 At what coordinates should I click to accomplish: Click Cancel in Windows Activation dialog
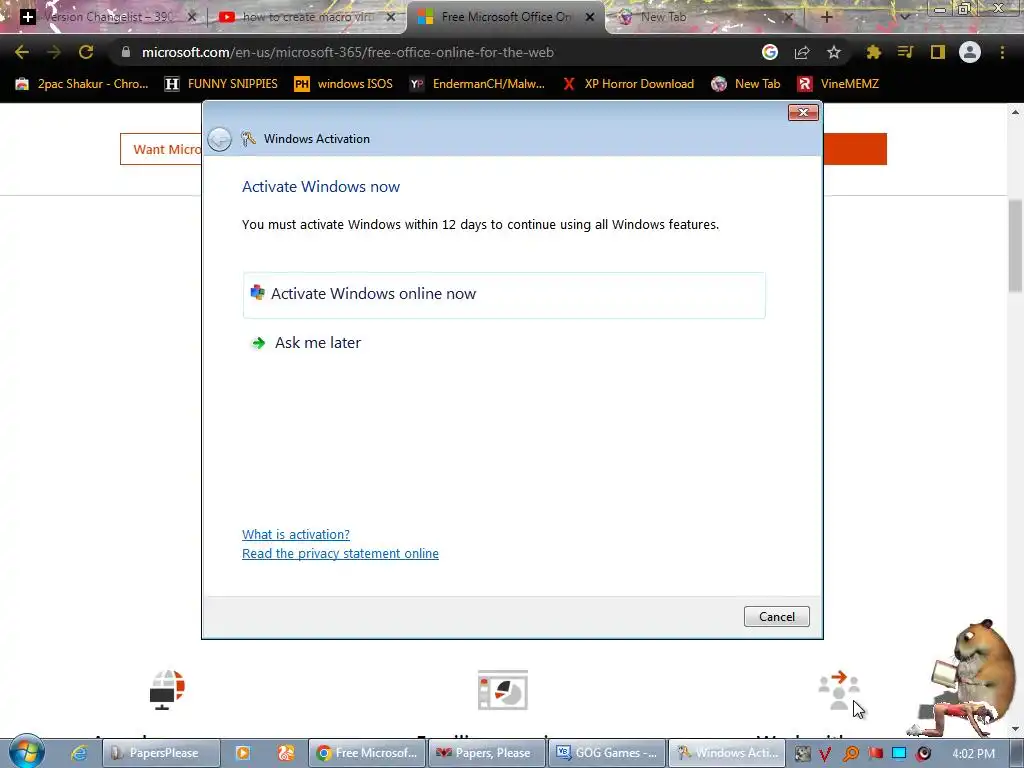point(776,616)
